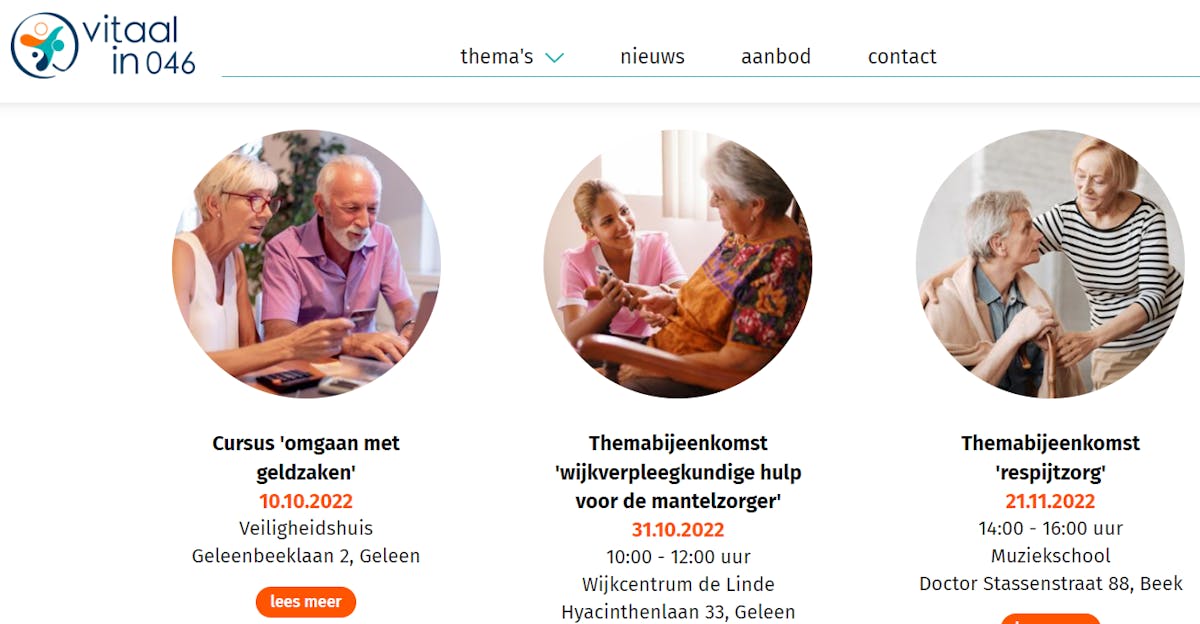This screenshot has height=624, width=1200.
Task: Open the elderly couple with laptop photo
Action: point(306,264)
